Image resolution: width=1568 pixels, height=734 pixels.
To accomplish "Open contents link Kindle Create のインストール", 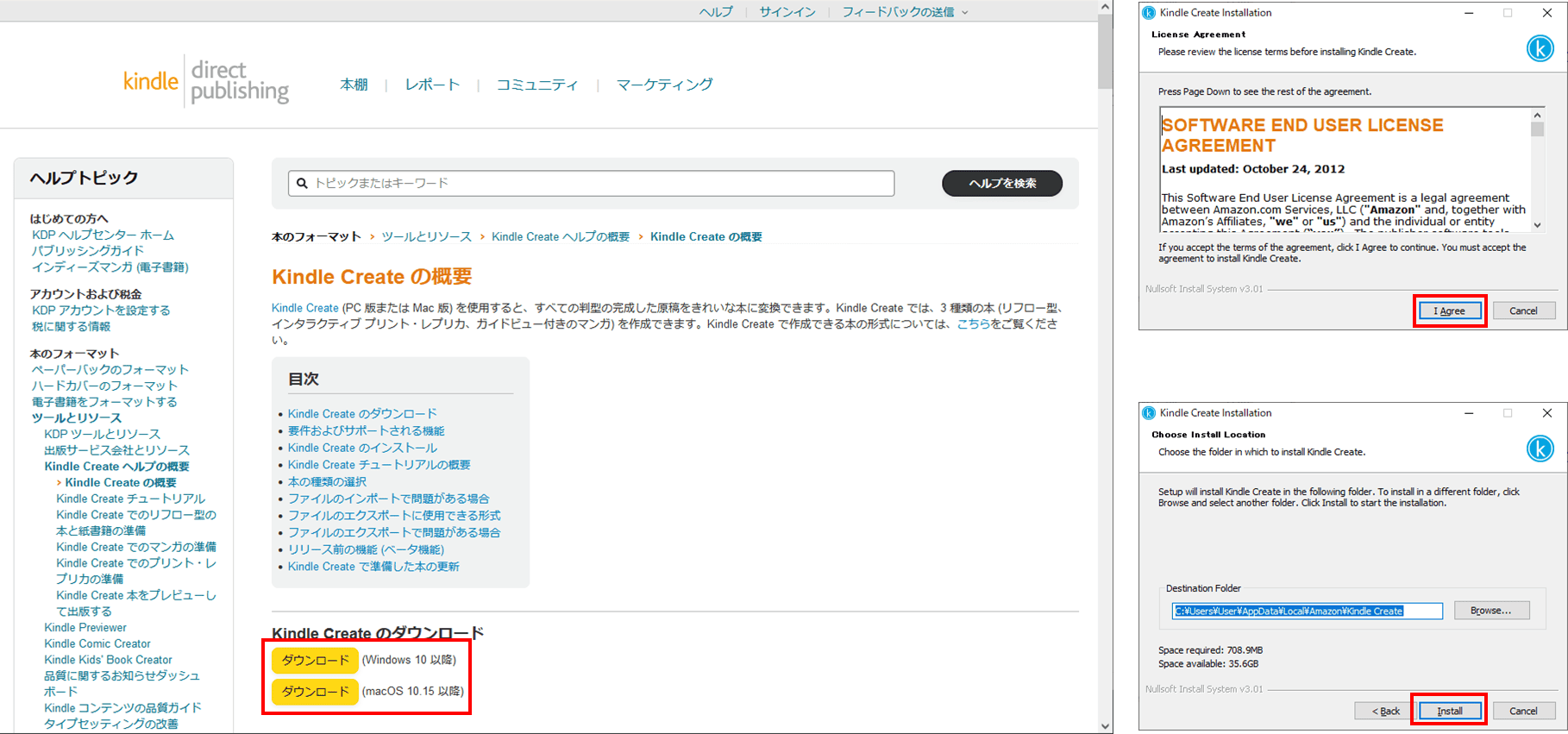I will coord(362,448).
